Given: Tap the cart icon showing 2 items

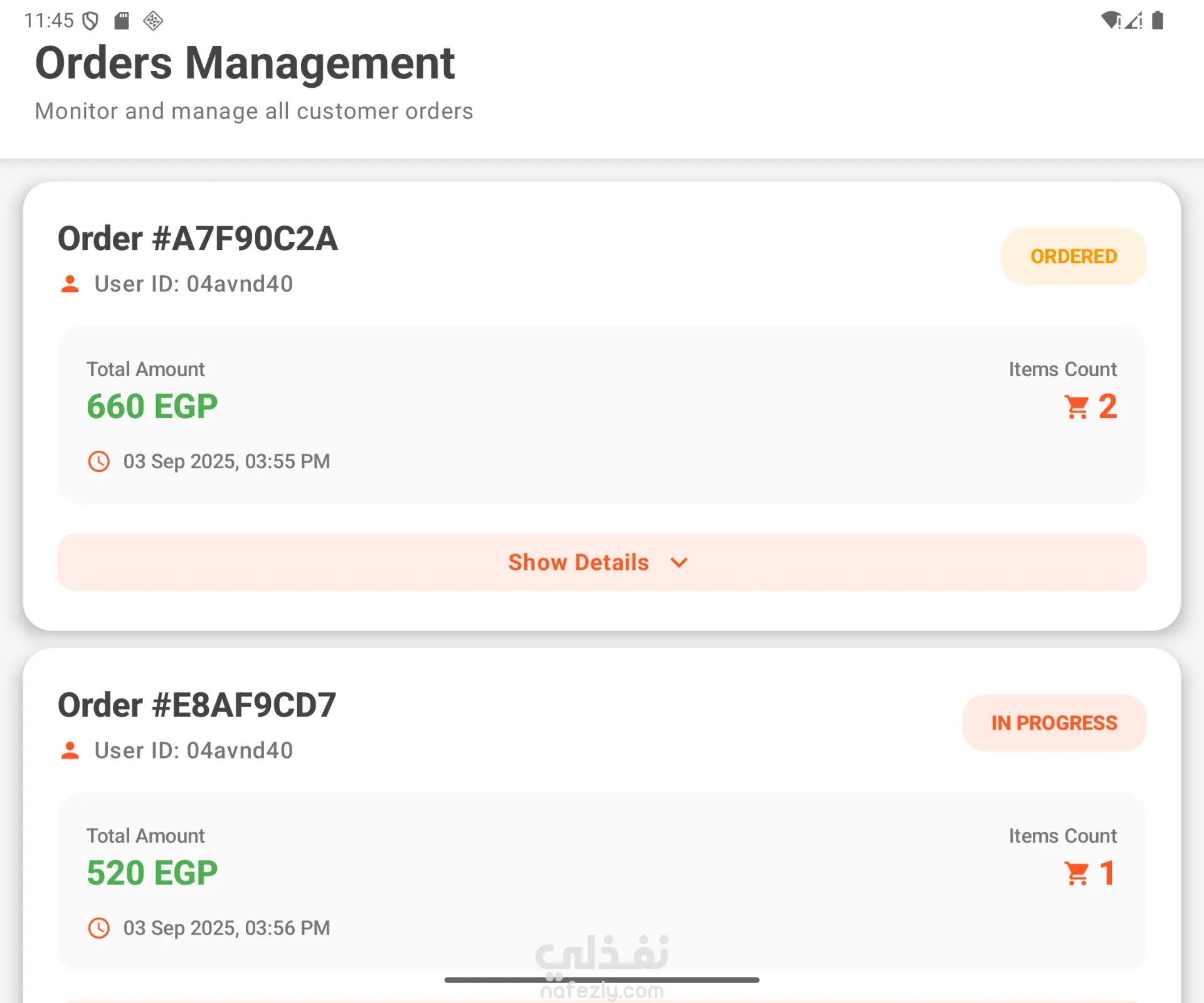Looking at the screenshot, I should (1077, 407).
